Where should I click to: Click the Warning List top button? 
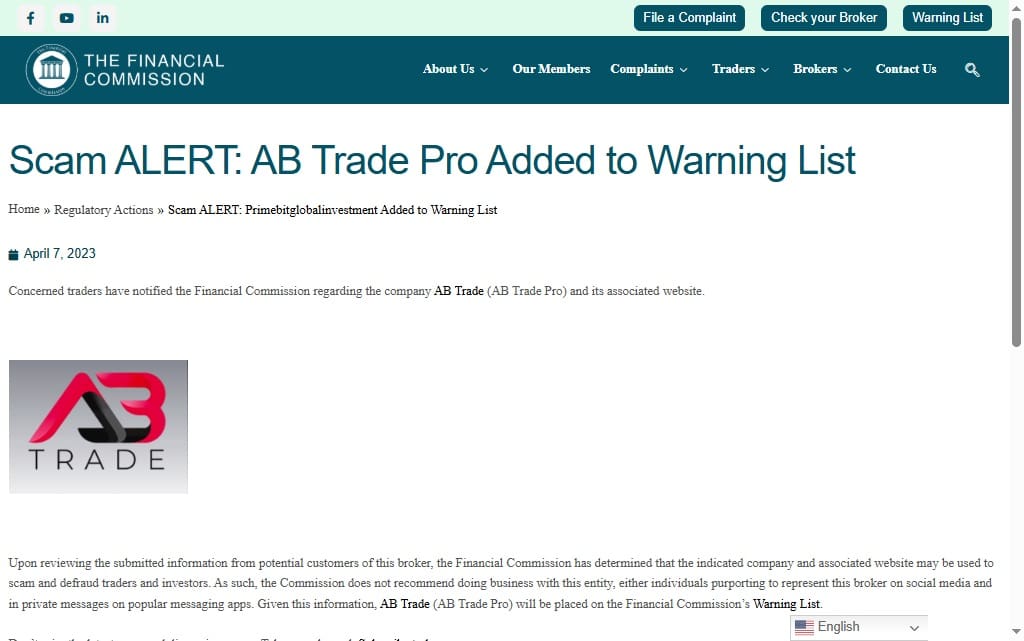tap(947, 18)
